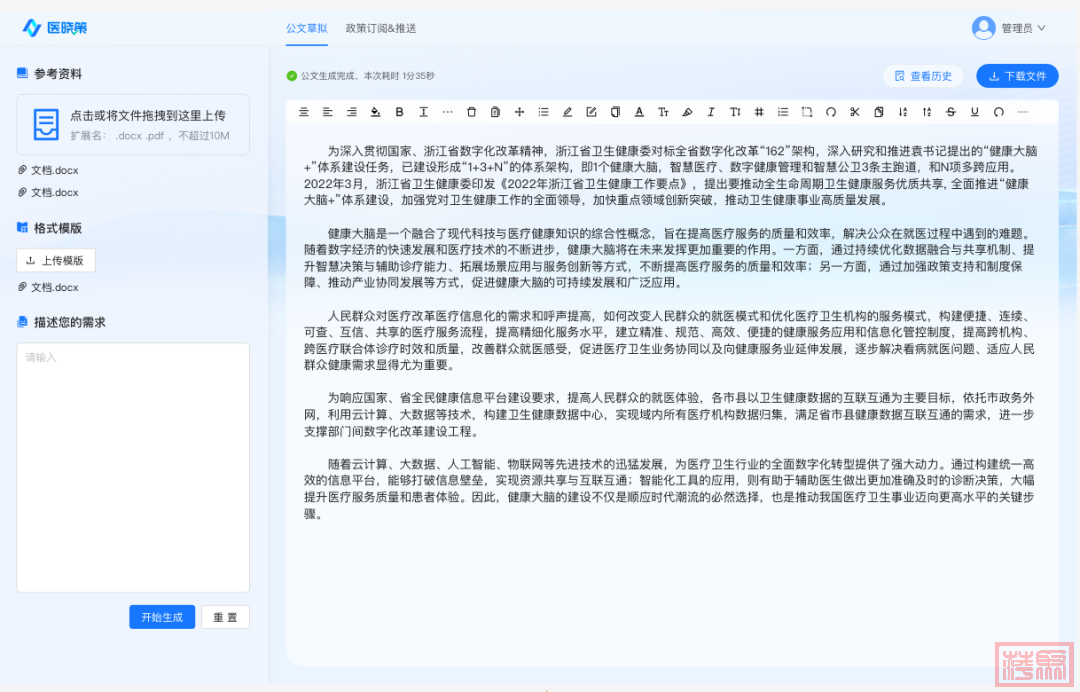
Task: Open the 管理员 user dropdown
Action: pos(1010,28)
